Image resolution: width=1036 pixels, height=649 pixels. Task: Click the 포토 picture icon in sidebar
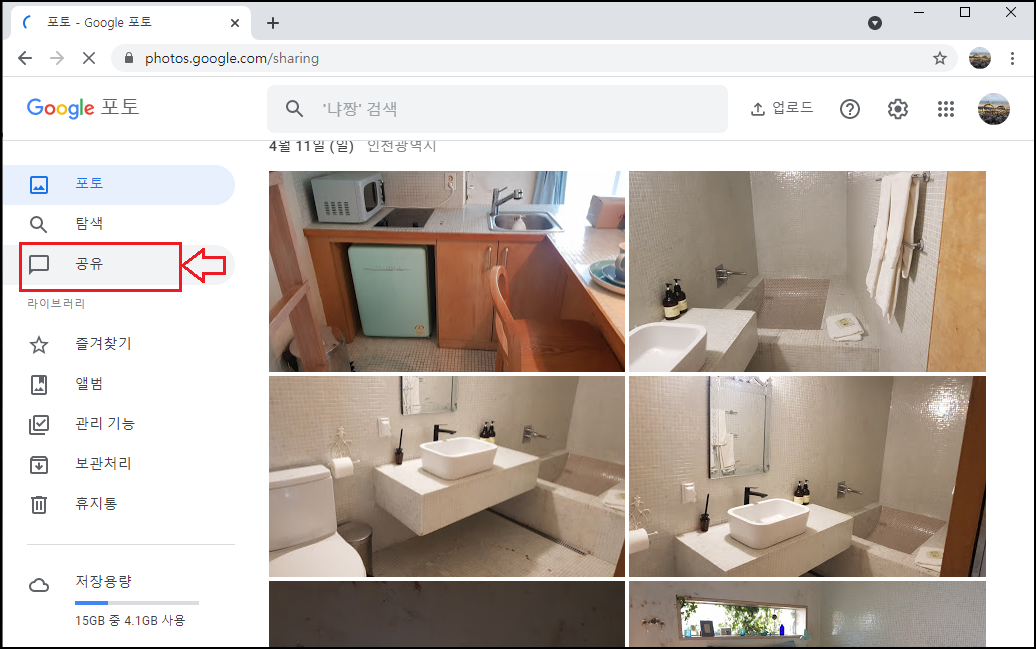coord(39,184)
